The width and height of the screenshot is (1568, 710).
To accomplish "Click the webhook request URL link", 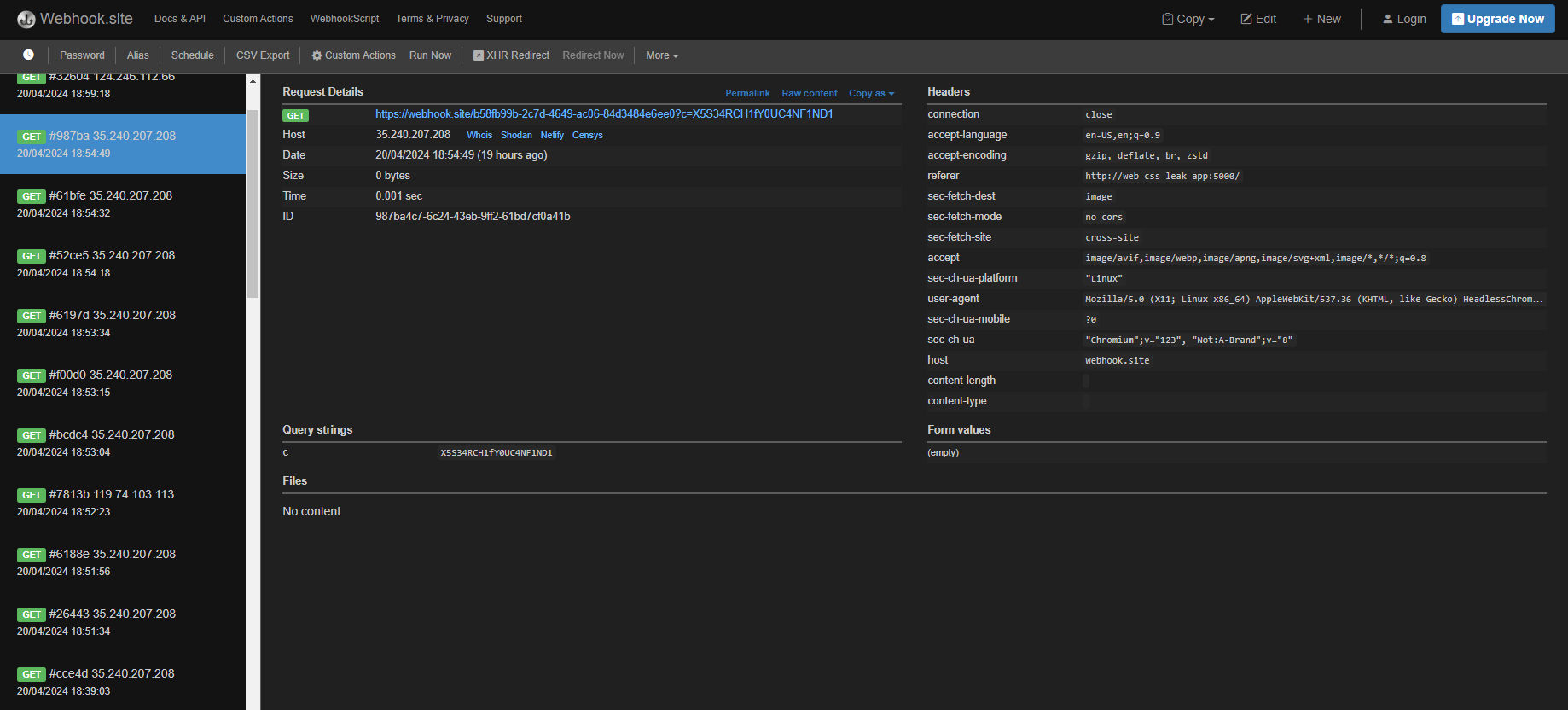I will pos(604,113).
